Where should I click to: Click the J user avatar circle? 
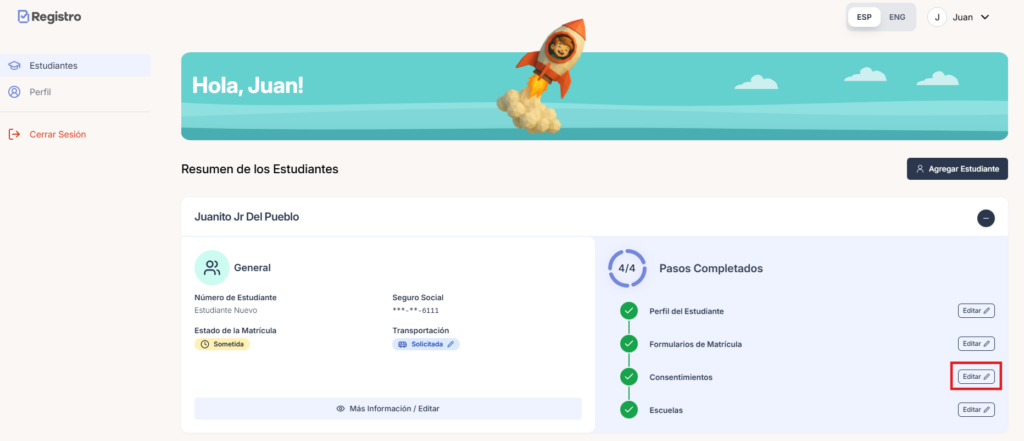tap(937, 17)
